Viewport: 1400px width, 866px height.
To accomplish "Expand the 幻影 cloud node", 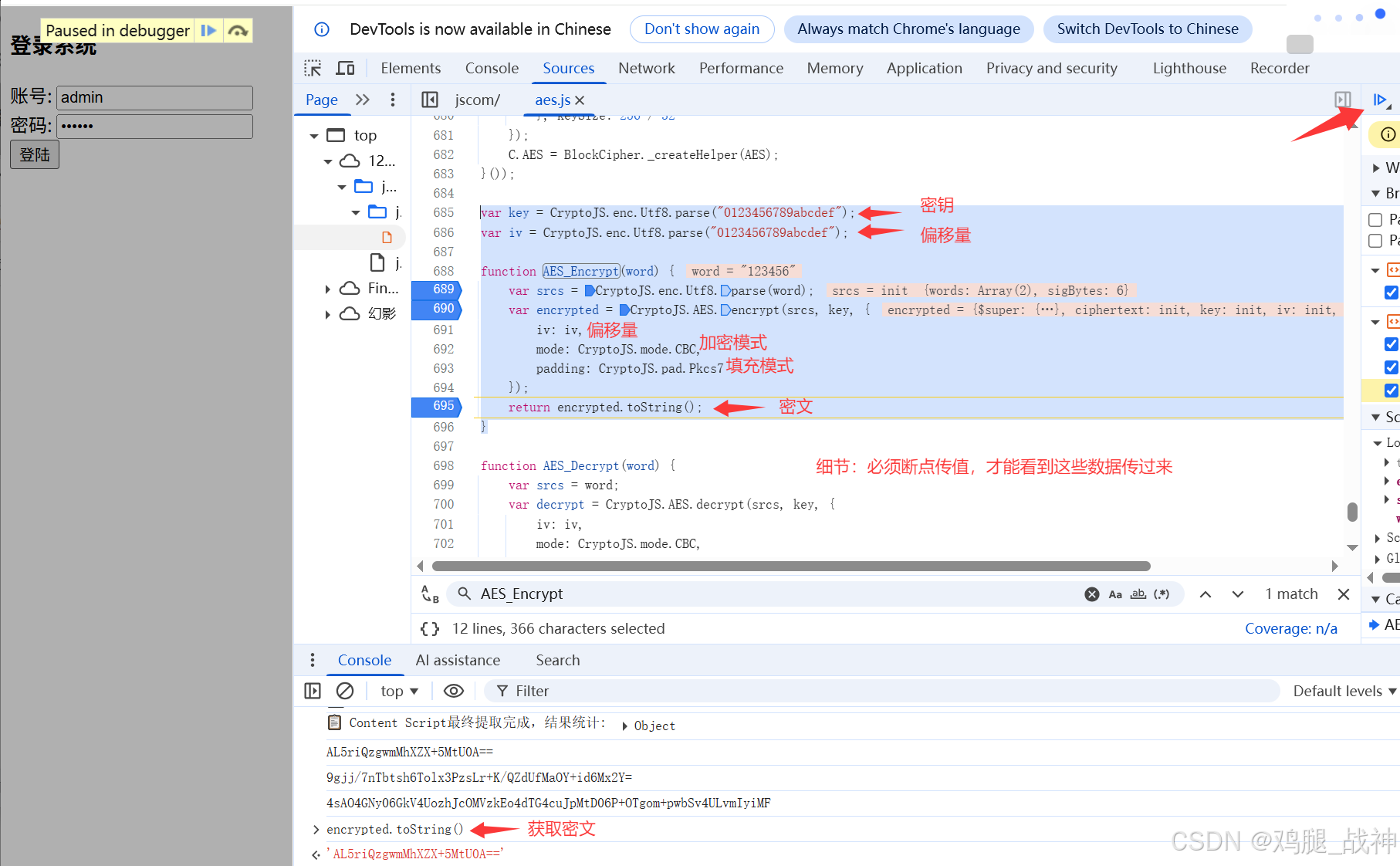I will tap(328, 314).
